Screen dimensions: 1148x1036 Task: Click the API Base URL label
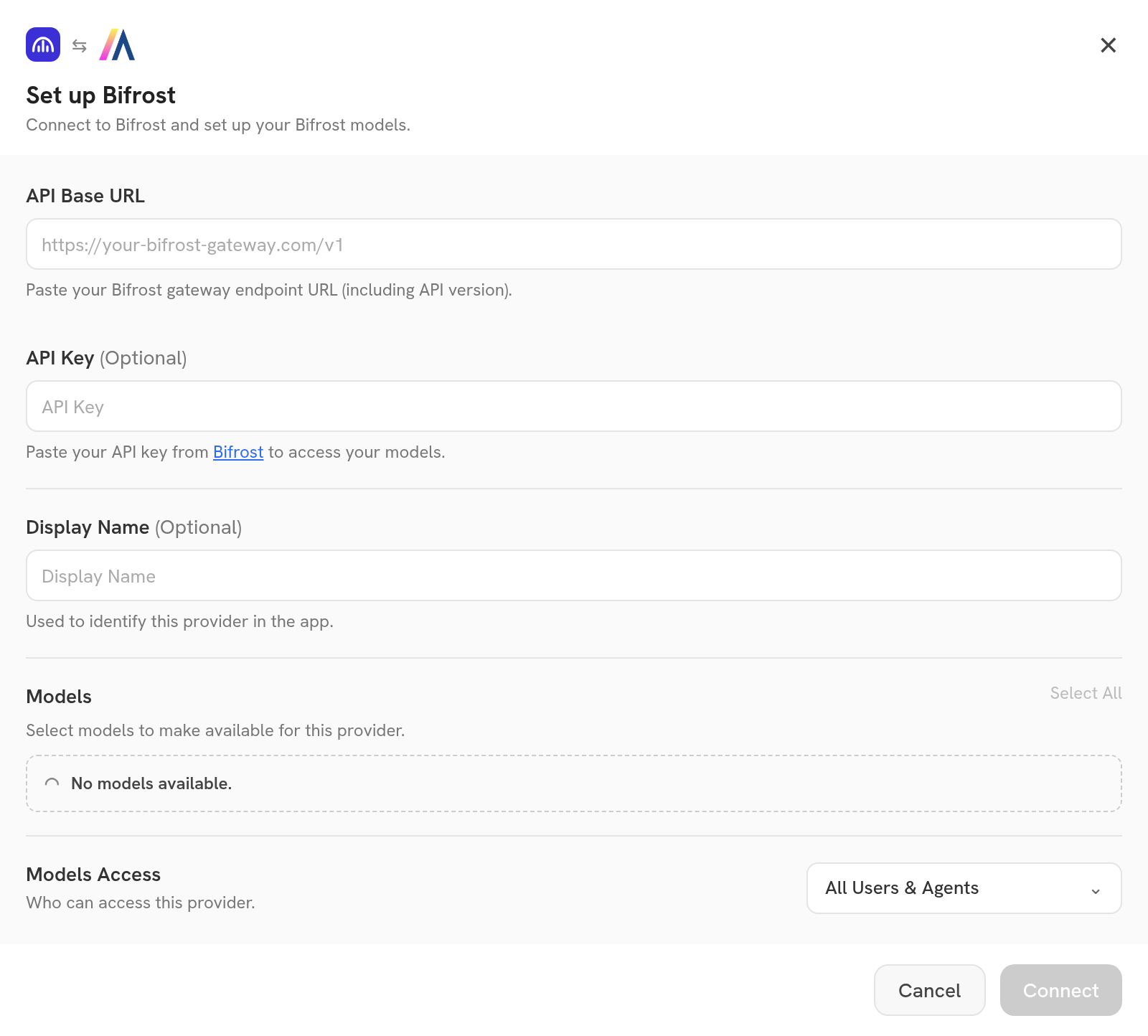coord(85,196)
